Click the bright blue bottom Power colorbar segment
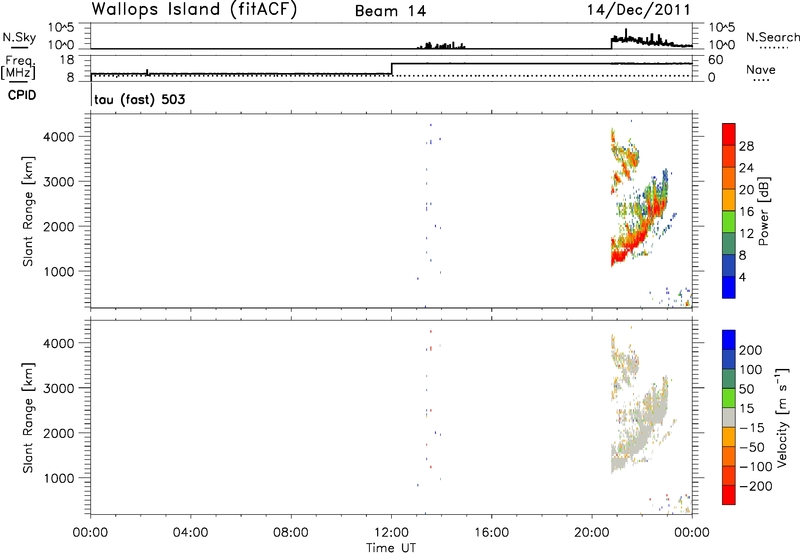 [x=729, y=287]
